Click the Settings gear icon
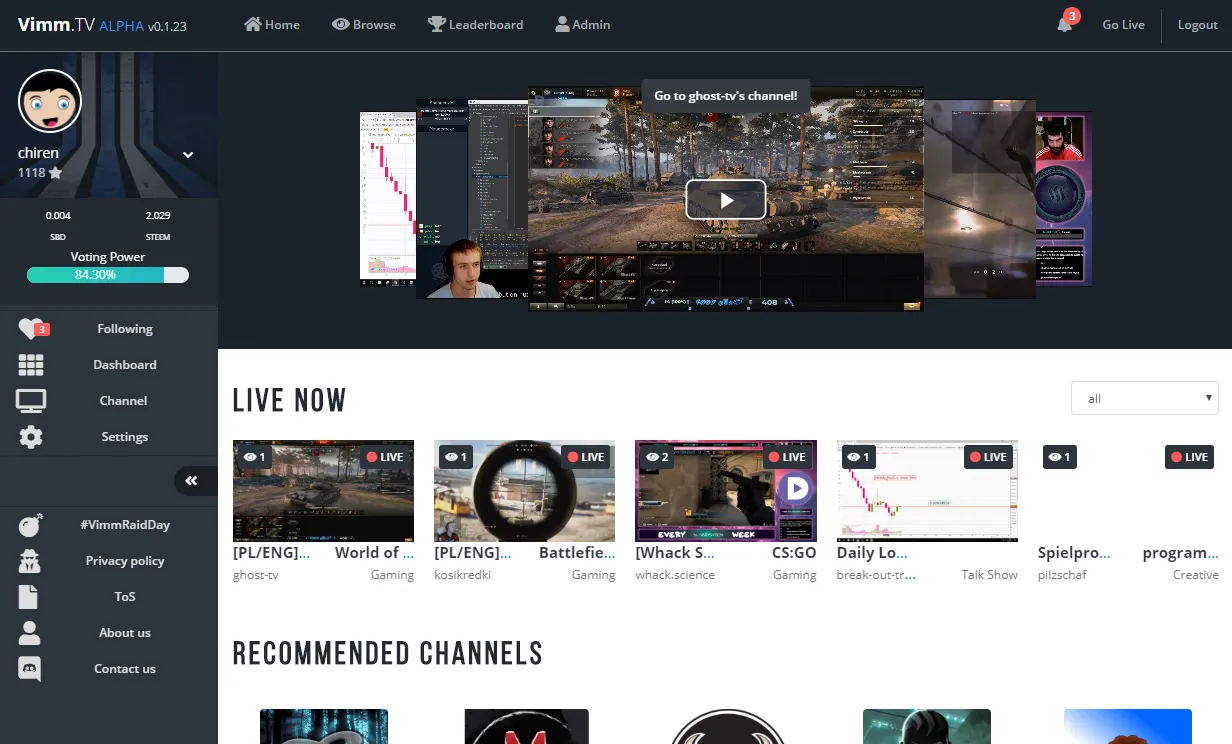Viewport: 1232px width, 744px height. pos(31,437)
